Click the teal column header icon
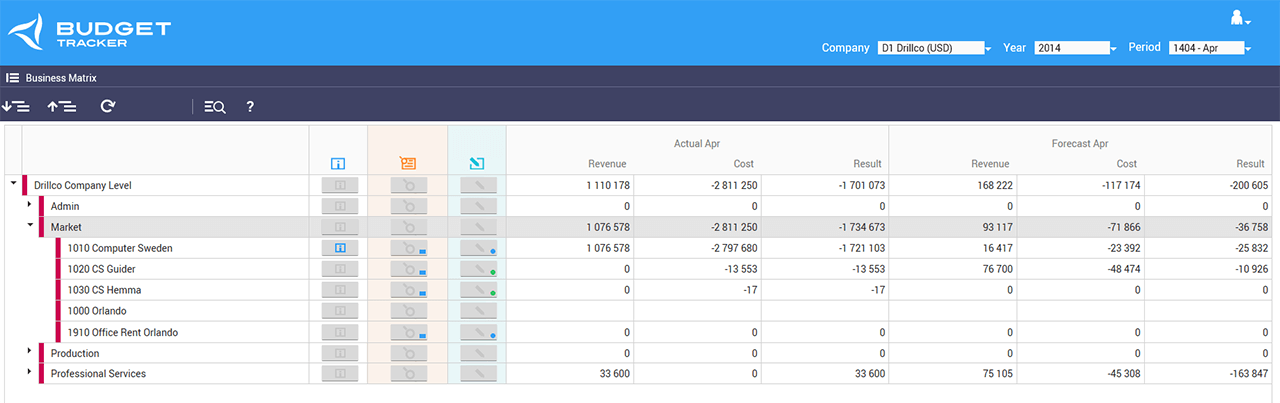The image size is (1280, 403). pos(477,163)
